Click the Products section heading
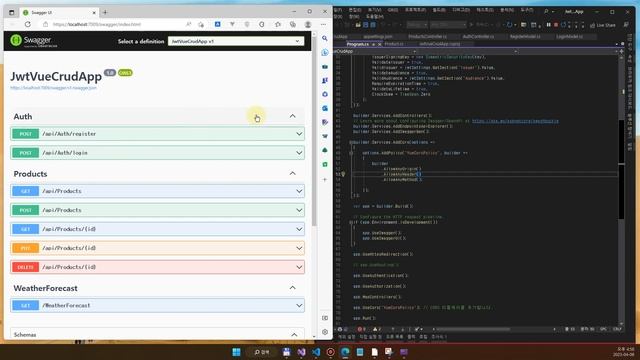Viewport: 640px width, 360px height. [30, 174]
